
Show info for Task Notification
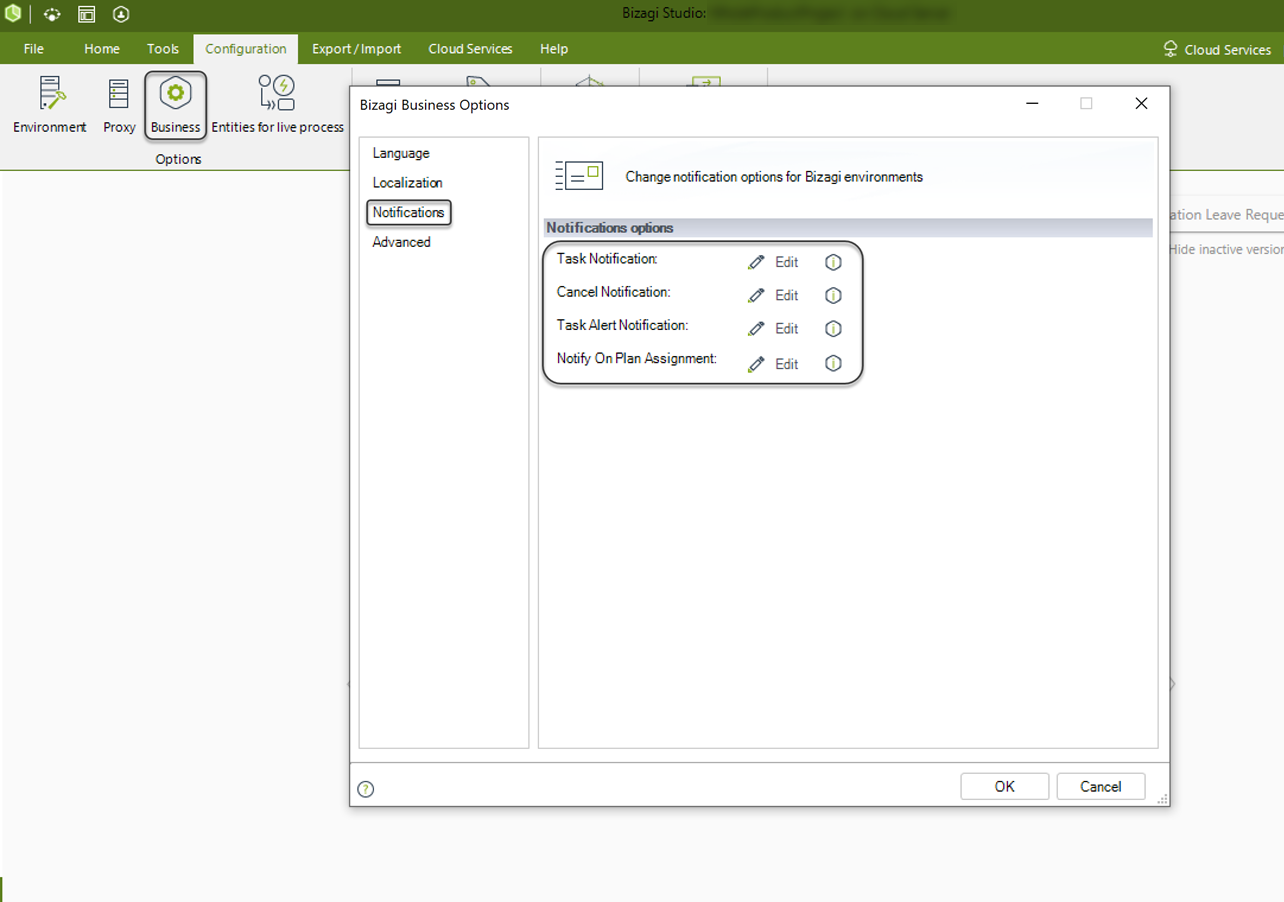[833, 262]
